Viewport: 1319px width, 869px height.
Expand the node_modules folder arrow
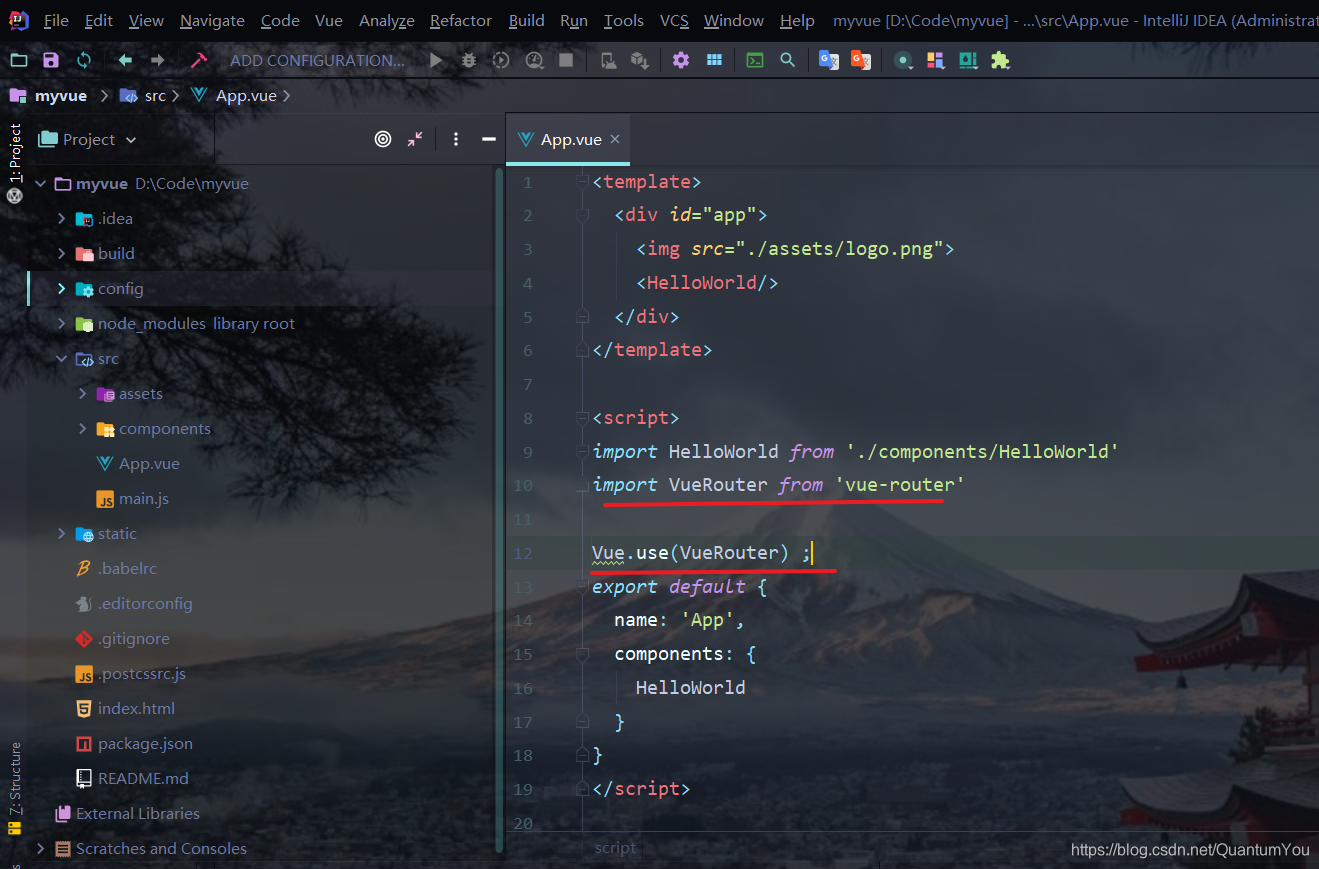[x=62, y=324]
